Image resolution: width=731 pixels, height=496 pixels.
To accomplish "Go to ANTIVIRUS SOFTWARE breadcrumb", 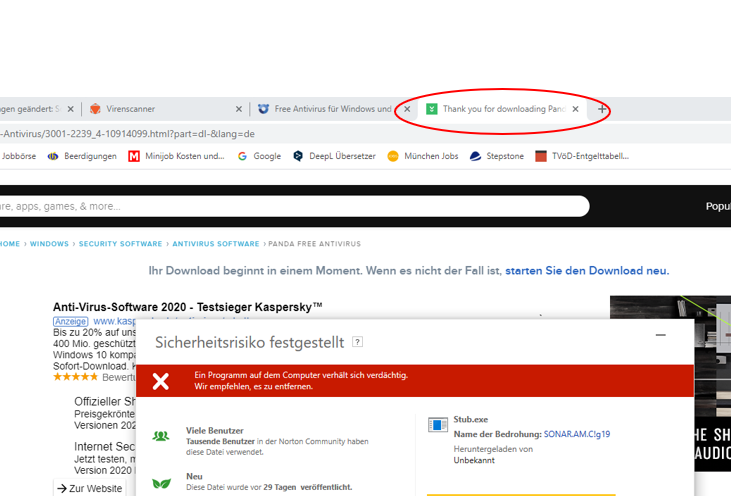I will [216, 244].
